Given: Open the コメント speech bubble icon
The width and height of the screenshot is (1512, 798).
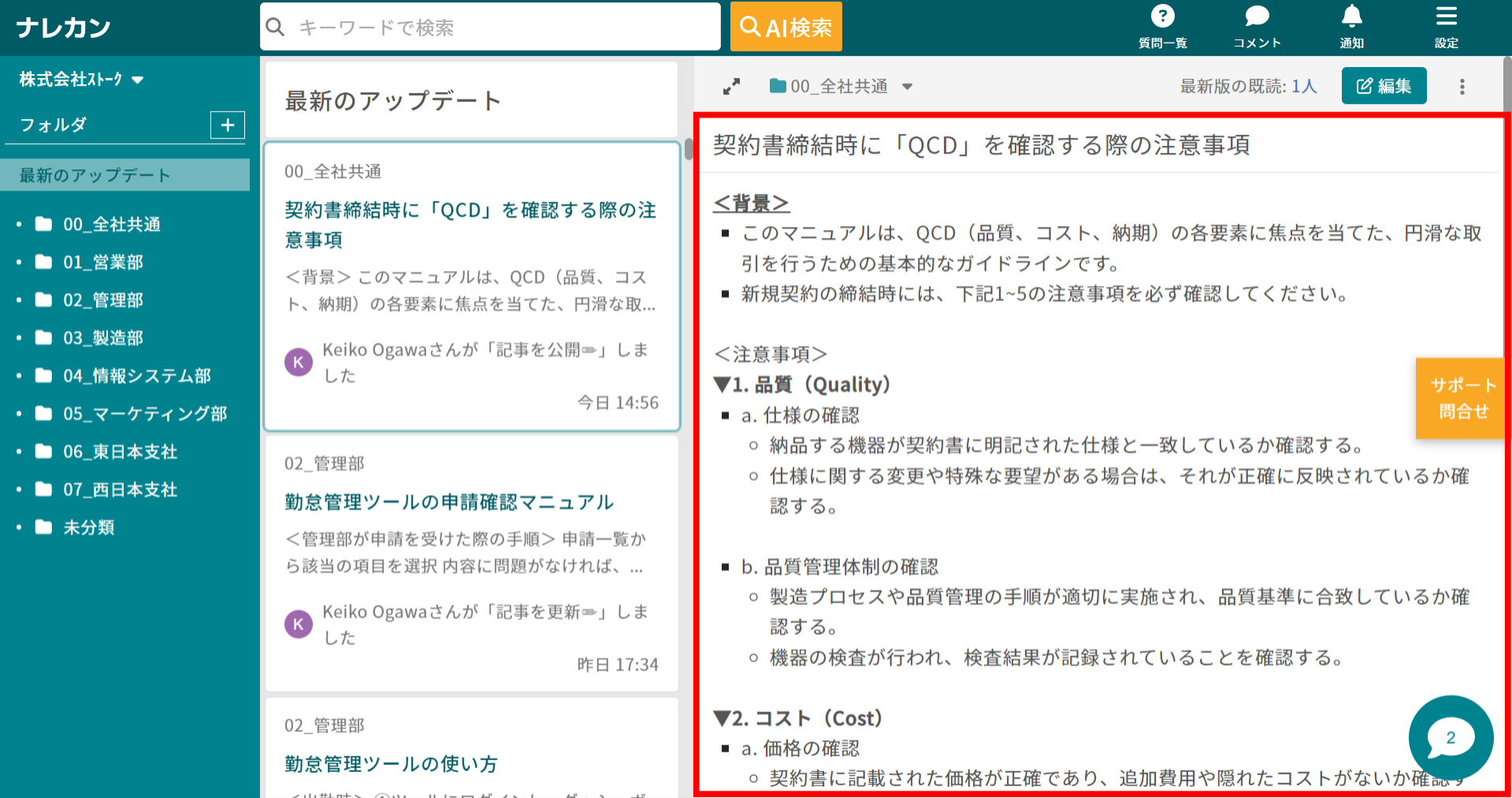Looking at the screenshot, I should click(x=1257, y=17).
